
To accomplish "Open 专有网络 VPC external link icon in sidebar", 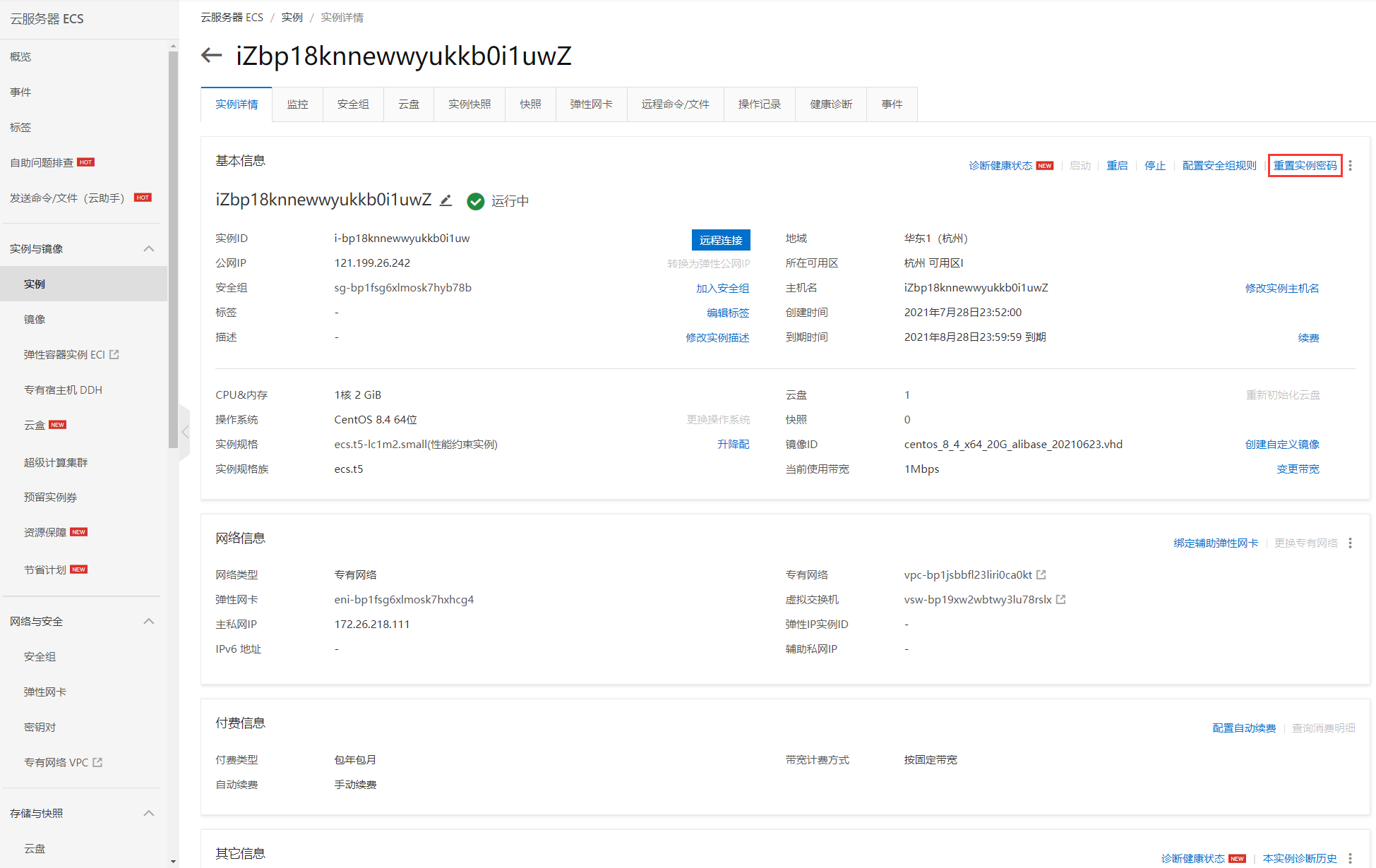I will (97, 762).
